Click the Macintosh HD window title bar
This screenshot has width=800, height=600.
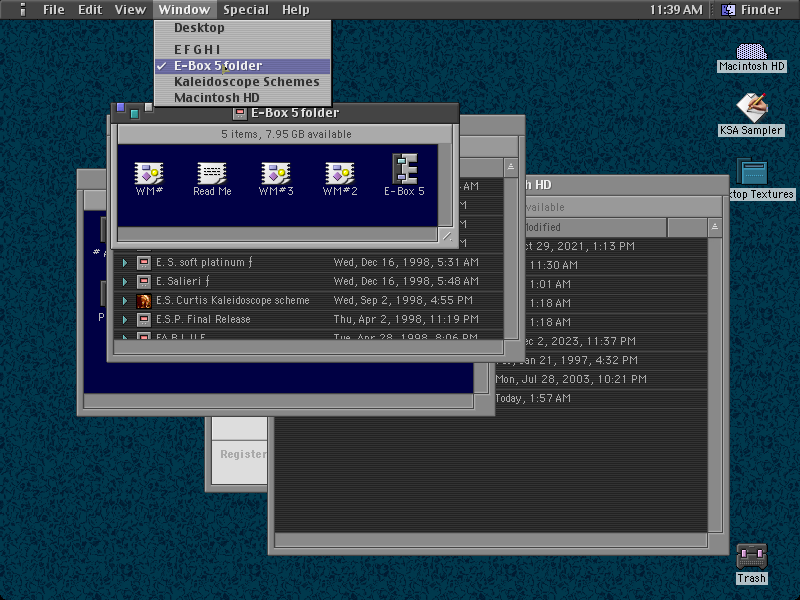coord(627,185)
